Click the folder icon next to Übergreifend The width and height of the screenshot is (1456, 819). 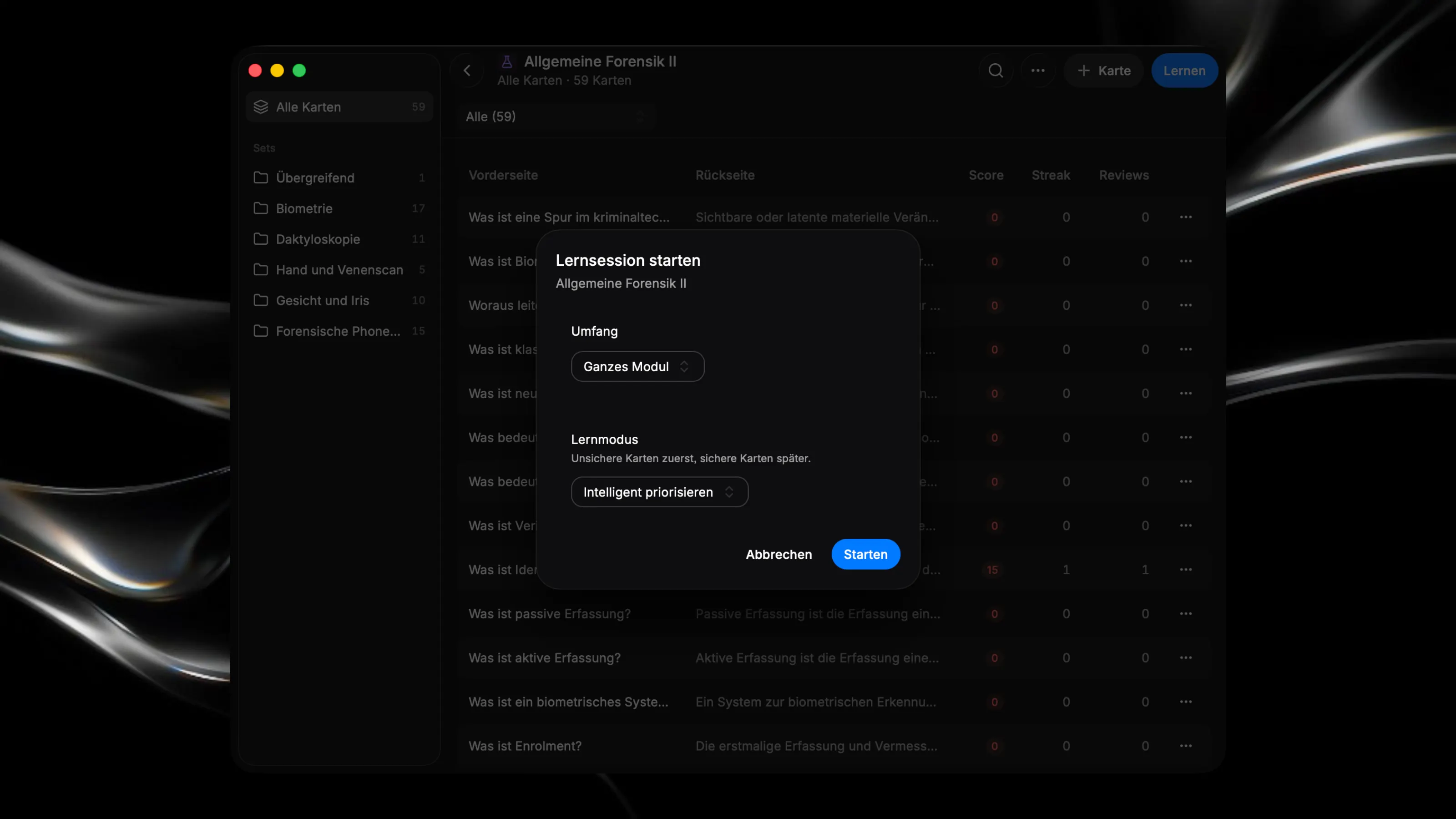261,177
